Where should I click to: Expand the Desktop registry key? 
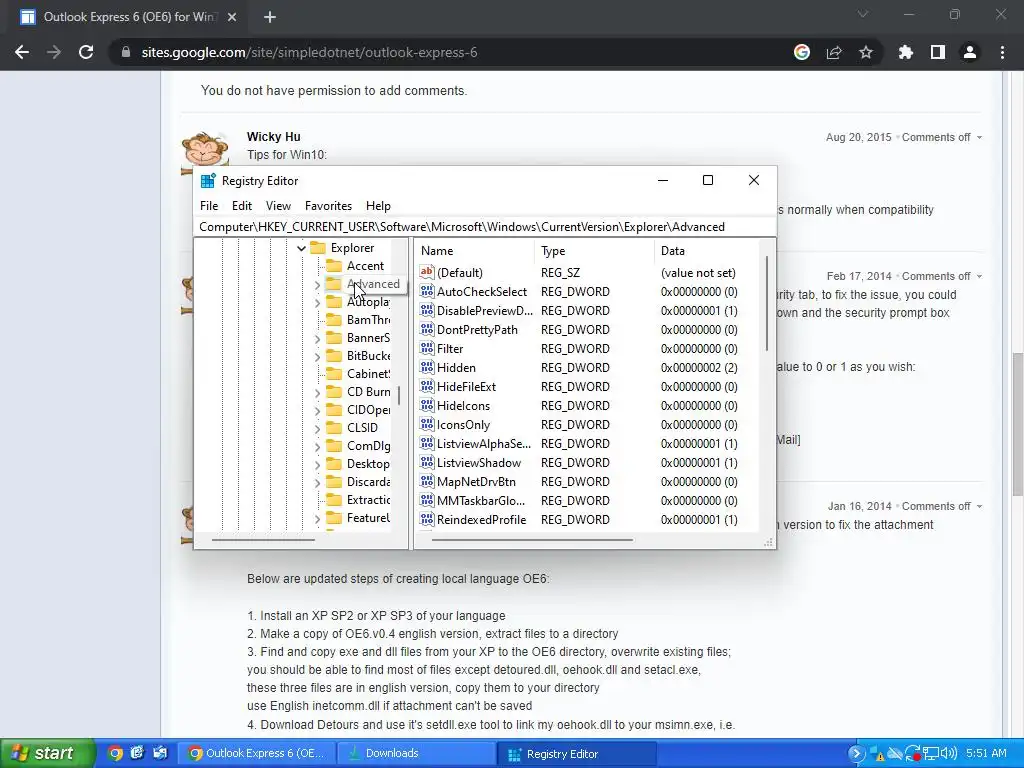pyautogui.click(x=317, y=464)
